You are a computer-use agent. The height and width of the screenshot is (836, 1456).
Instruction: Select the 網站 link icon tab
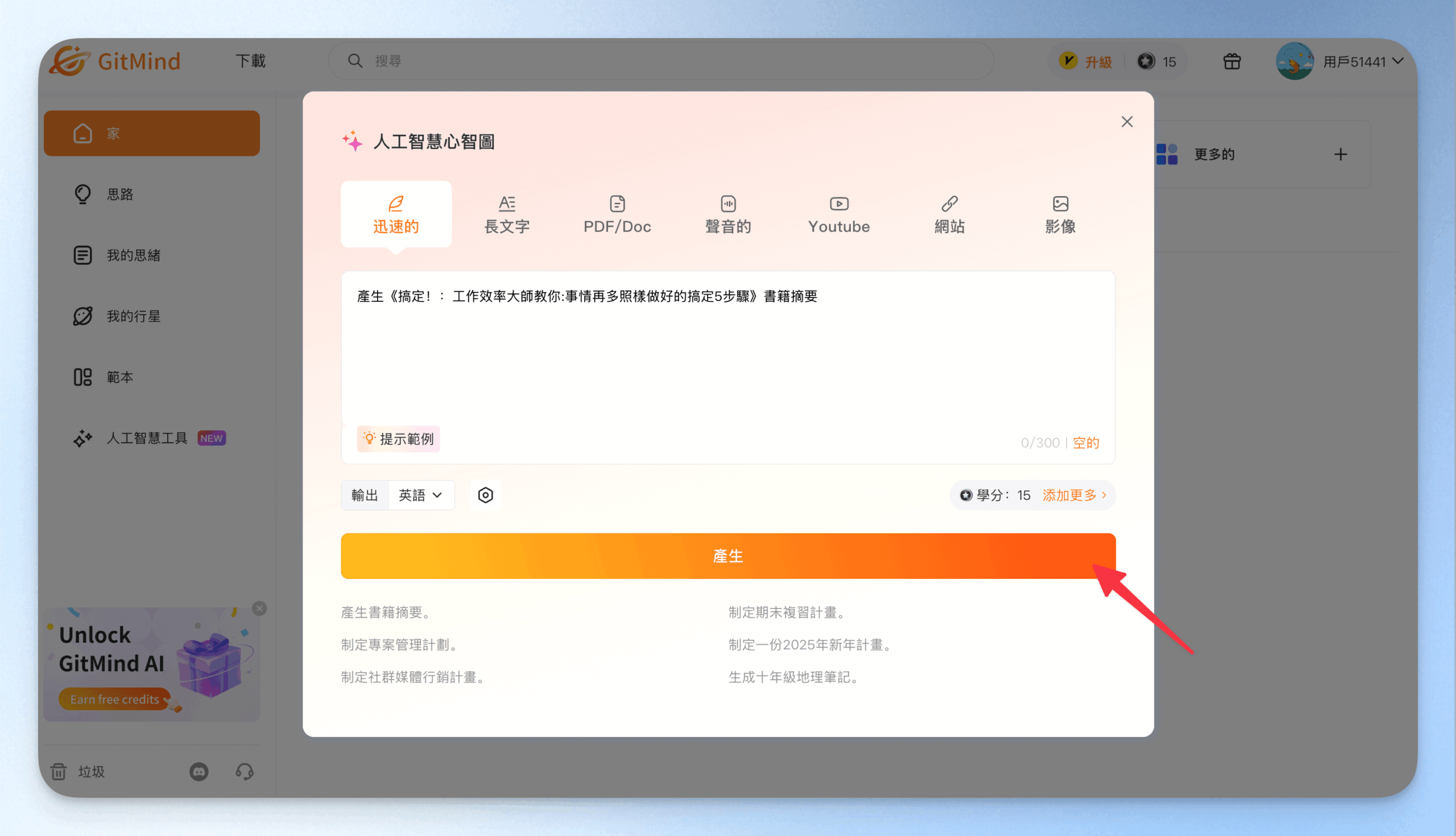[x=949, y=204]
